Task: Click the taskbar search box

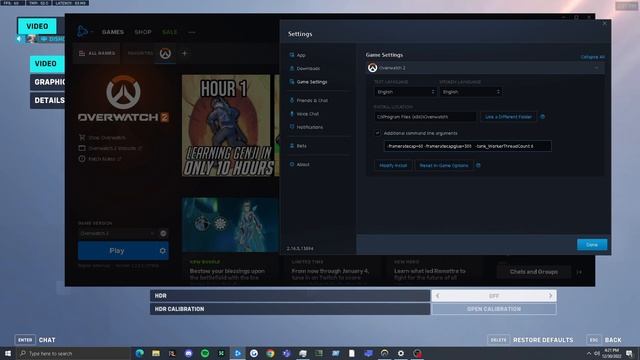Action: point(73,353)
